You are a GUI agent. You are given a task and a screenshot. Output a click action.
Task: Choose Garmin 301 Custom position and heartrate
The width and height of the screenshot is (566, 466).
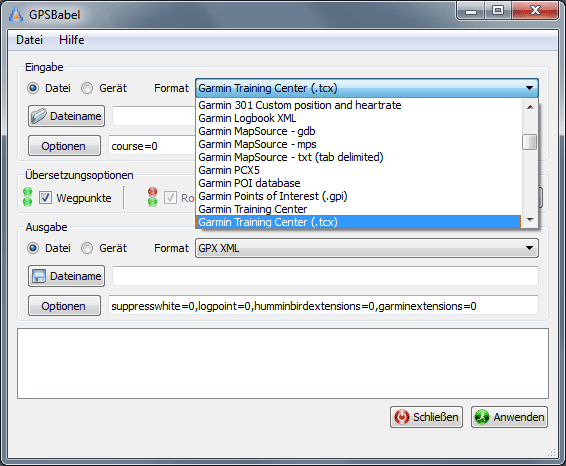click(x=359, y=105)
